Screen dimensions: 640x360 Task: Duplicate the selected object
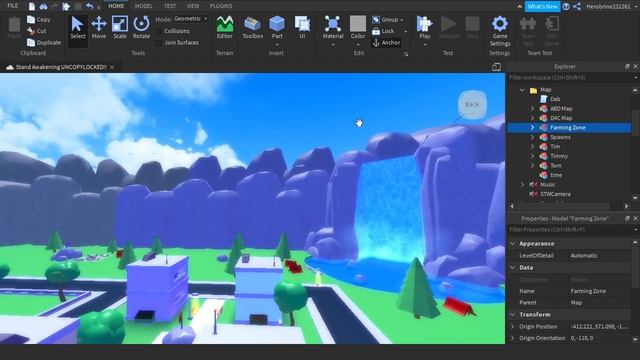coord(44,42)
